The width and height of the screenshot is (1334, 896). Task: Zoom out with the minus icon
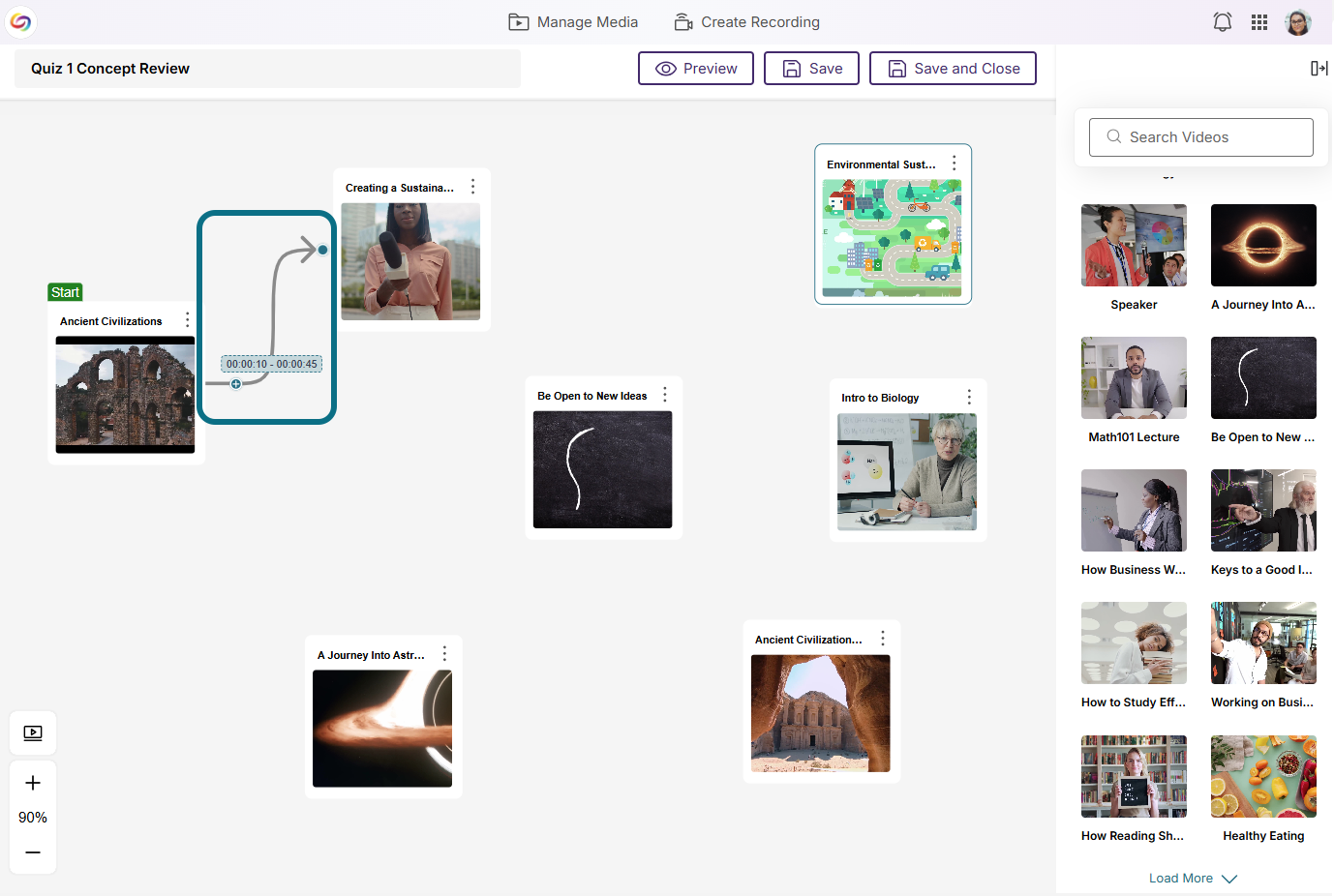coord(33,852)
